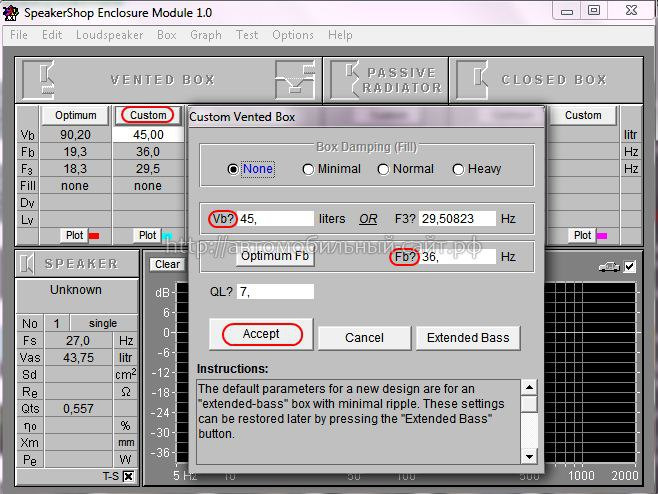
Task: Click closed box Plot button with magenta swatch
Action: pyautogui.click(x=582, y=235)
